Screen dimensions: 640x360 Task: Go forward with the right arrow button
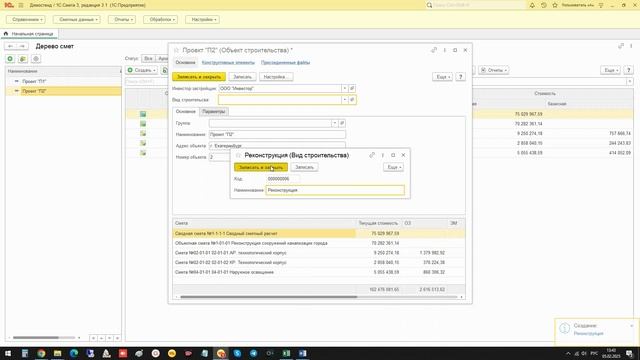(22, 46)
